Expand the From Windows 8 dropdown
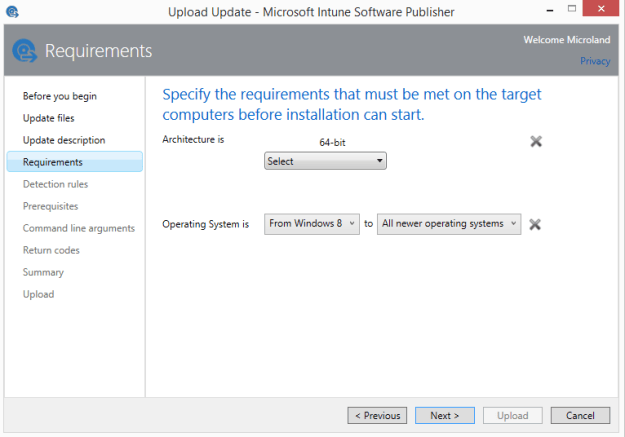The height and width of the screenshot is (437, 625). [312, 224]
